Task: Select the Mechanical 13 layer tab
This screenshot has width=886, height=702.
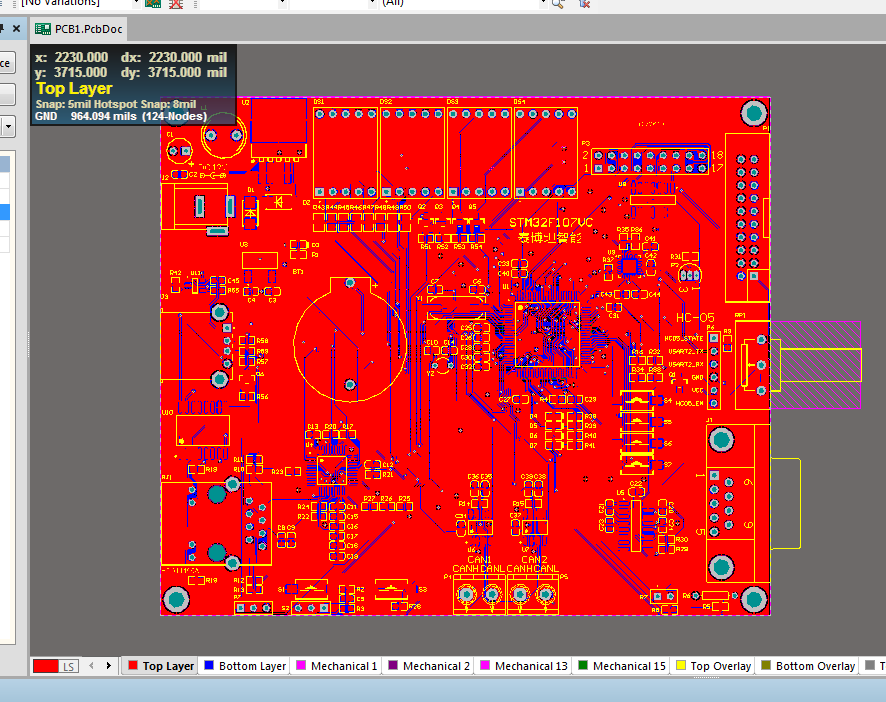Action: point(523,665)
